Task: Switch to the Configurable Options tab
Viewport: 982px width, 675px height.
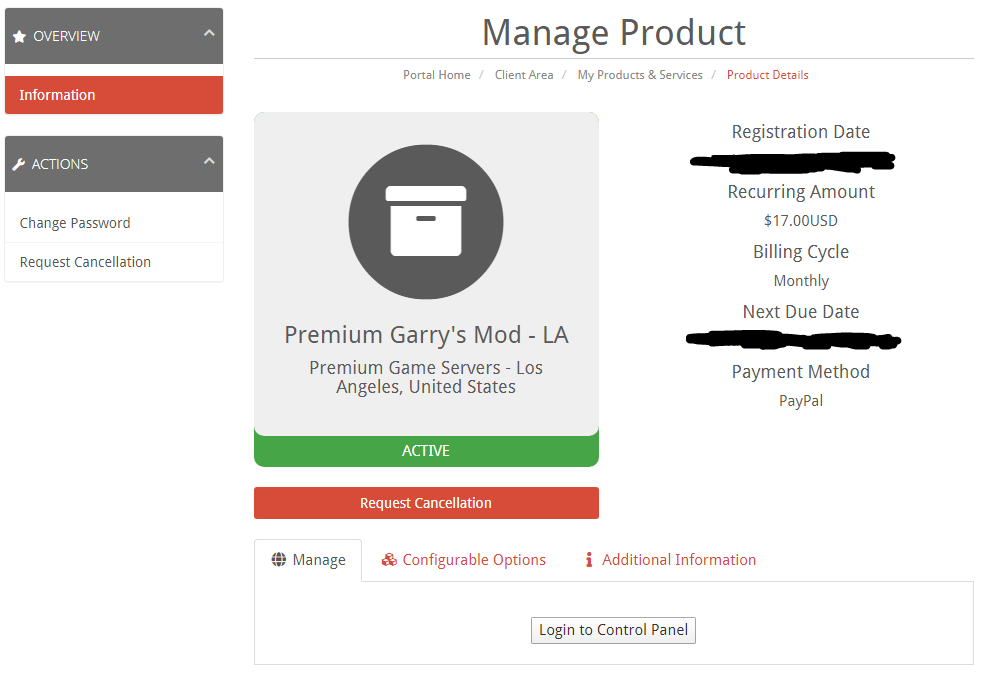Action: coord(472,560)
